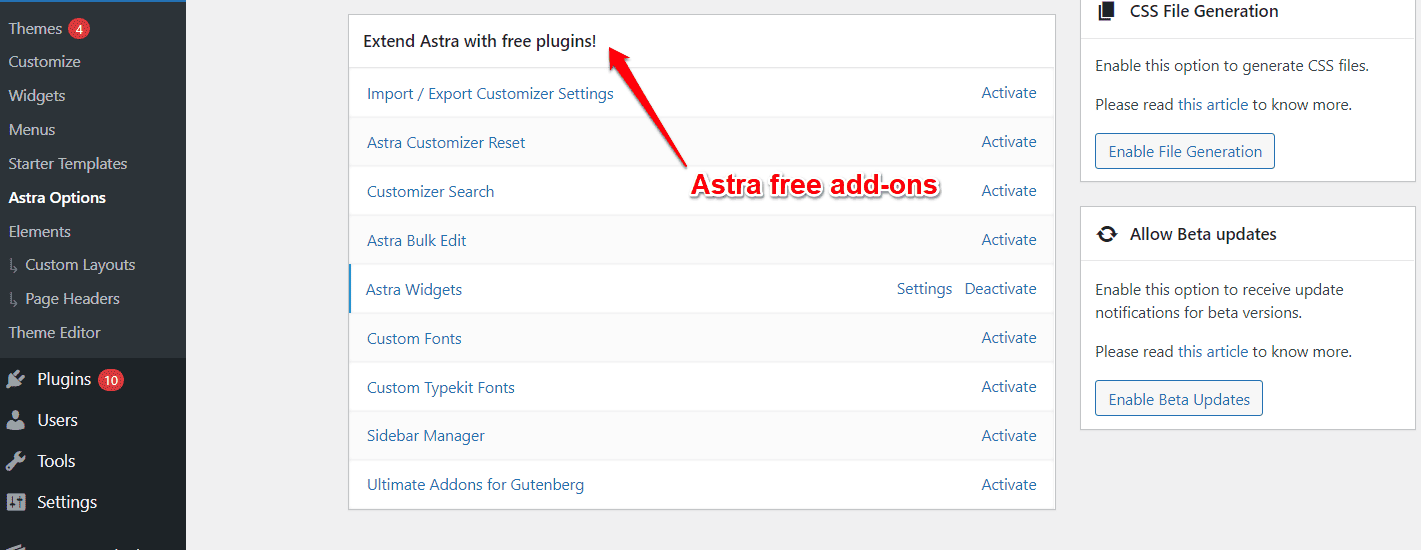Open Page Headers submenu item
Image resolution: width=1421 pixels, height=550 pixels.
coord(72,299)
